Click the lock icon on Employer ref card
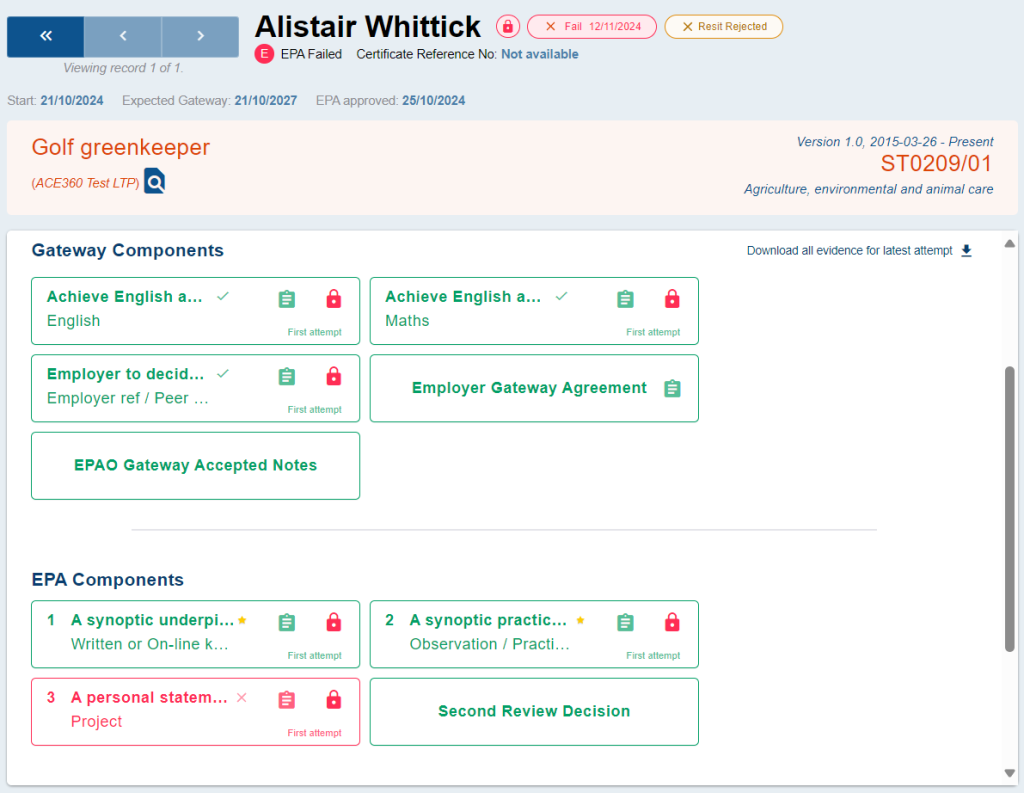1024x793 pixels. pos(334,376)
